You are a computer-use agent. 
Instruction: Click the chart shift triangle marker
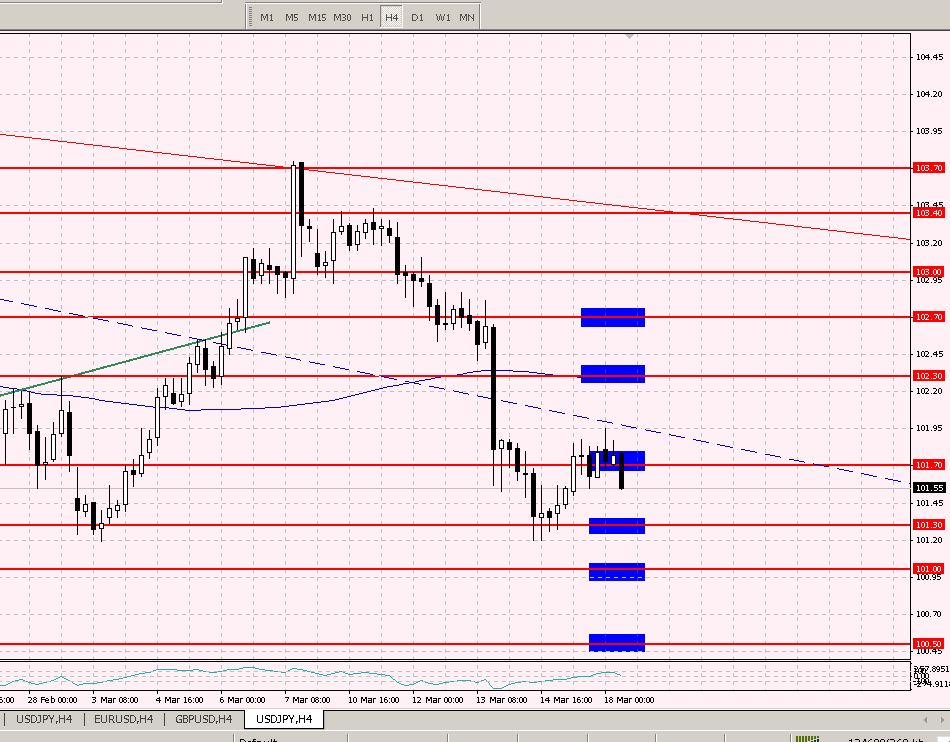pyautogui.click(x=630, y=37)
